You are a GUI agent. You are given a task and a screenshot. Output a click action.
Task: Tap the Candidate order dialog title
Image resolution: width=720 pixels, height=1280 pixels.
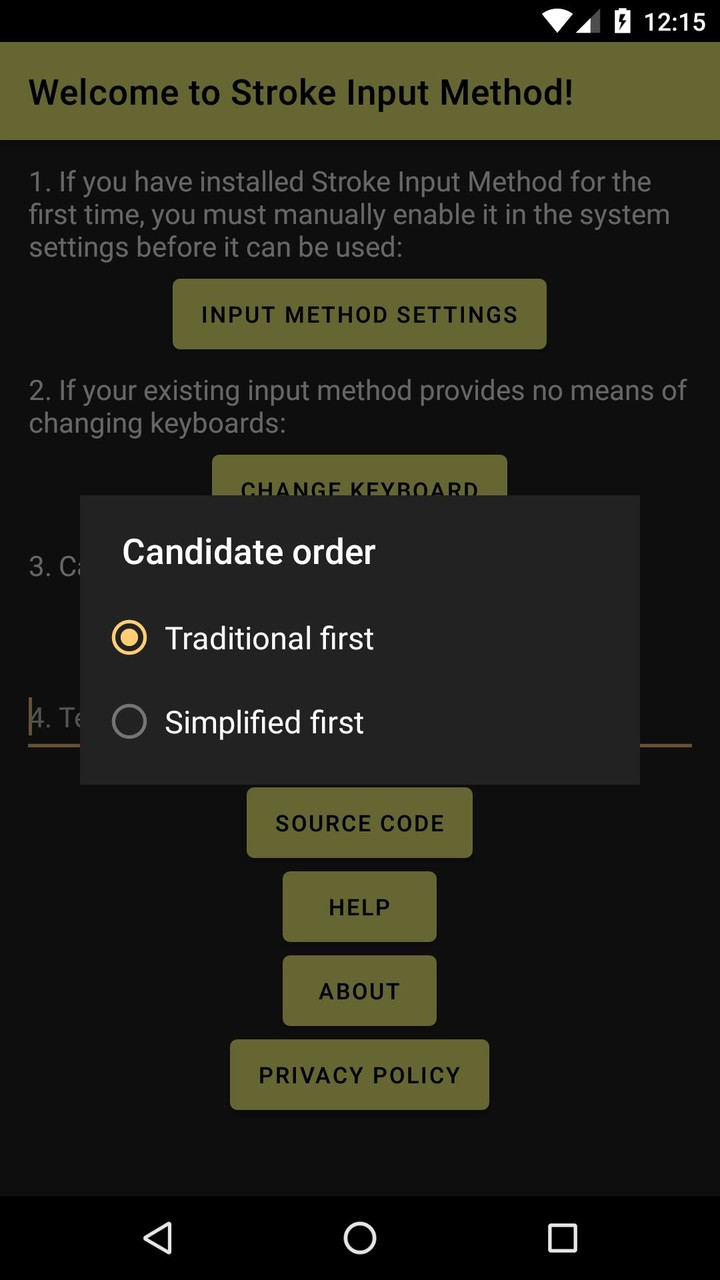click(248, 551)
